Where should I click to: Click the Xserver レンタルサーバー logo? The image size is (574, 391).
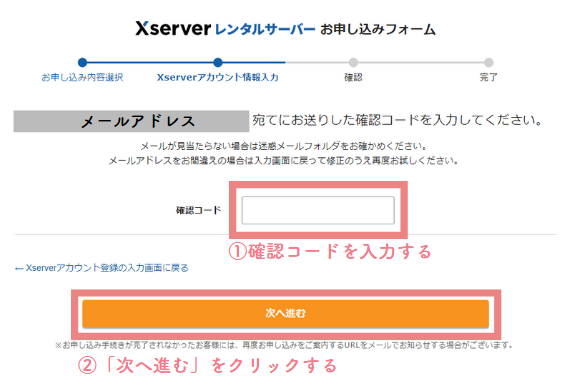[225, 29]
